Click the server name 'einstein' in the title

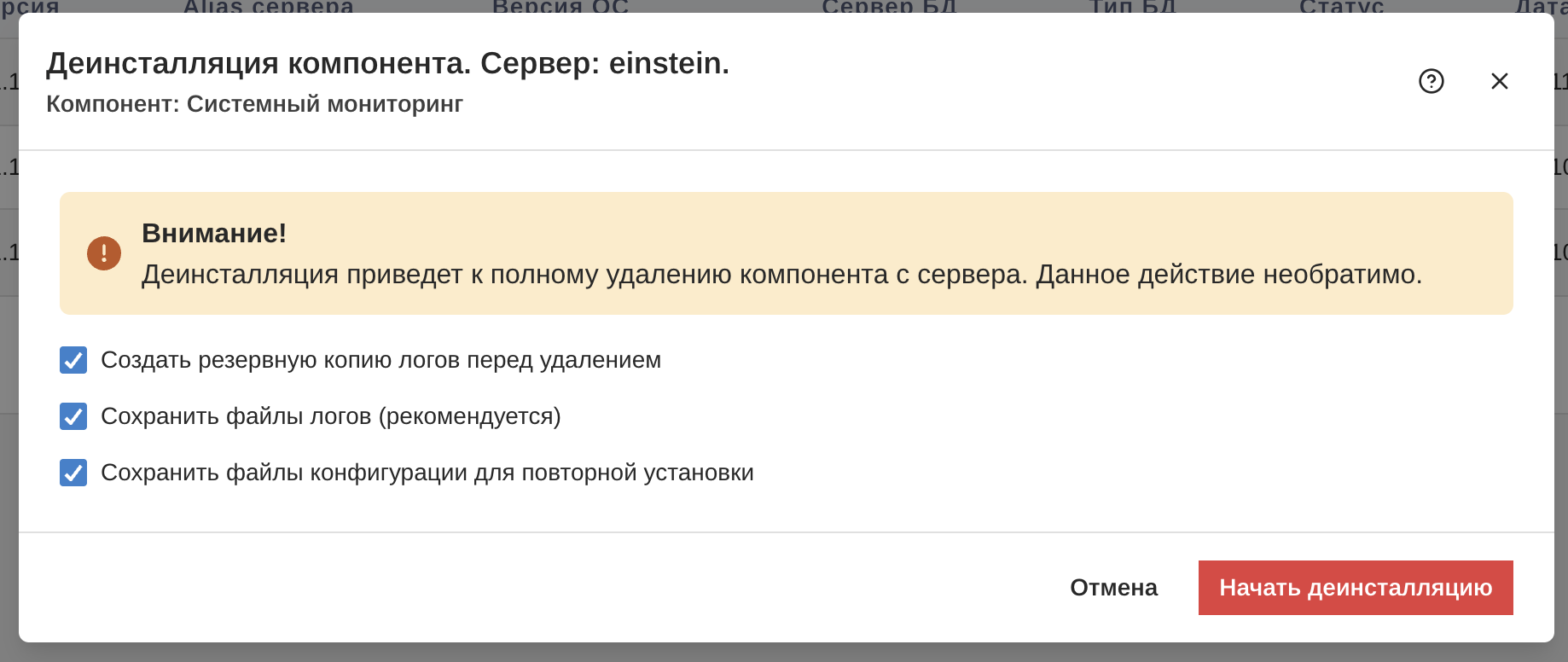point(667,62)
